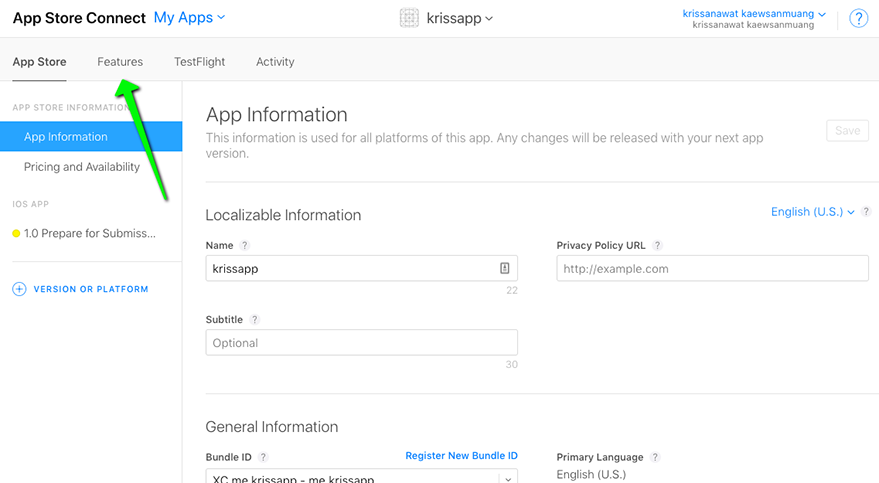Click the Save button

pos(847,131)
